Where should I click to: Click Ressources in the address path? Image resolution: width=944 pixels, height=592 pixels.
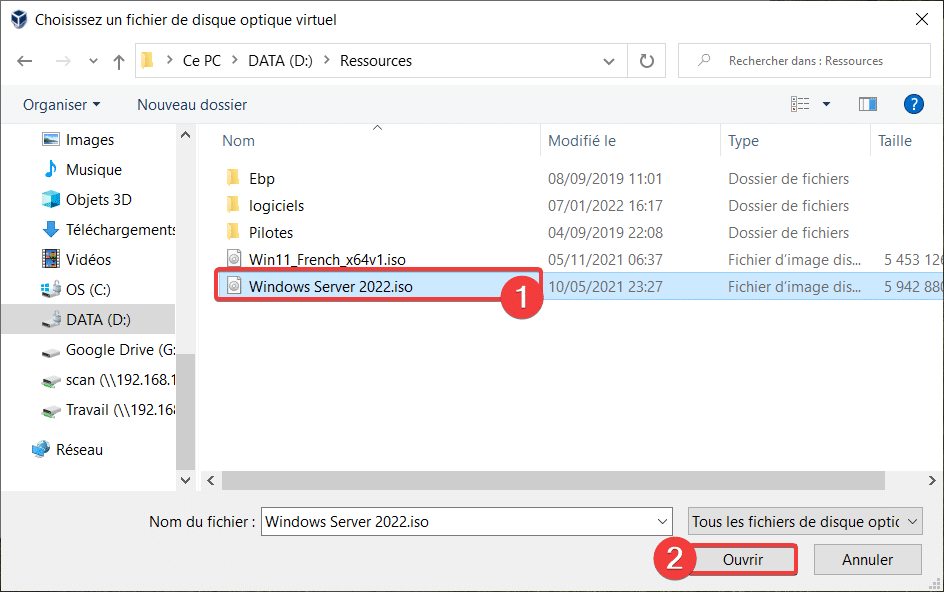coord(376,61)
